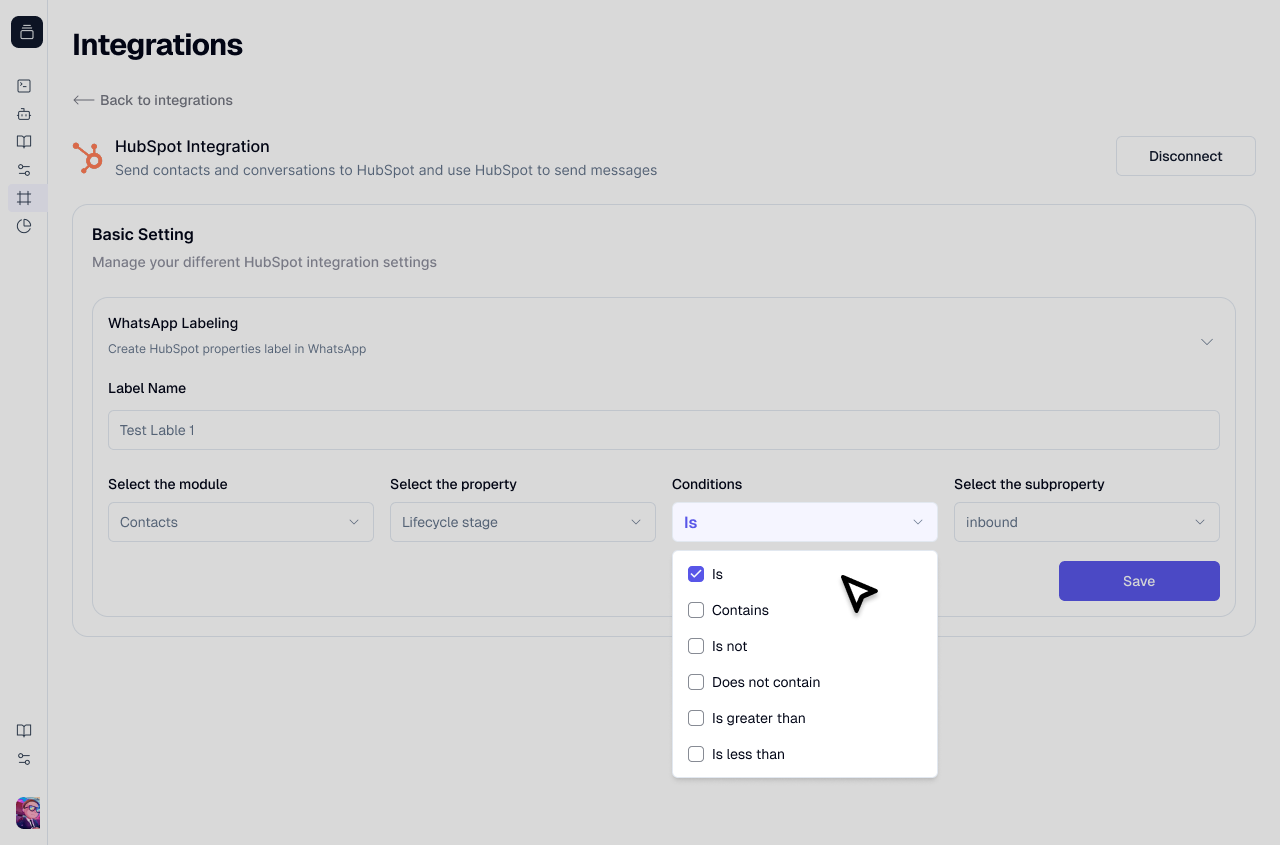The image size is (1280, 845).
Task: Go back to integrations
Action: pos(153,100)
